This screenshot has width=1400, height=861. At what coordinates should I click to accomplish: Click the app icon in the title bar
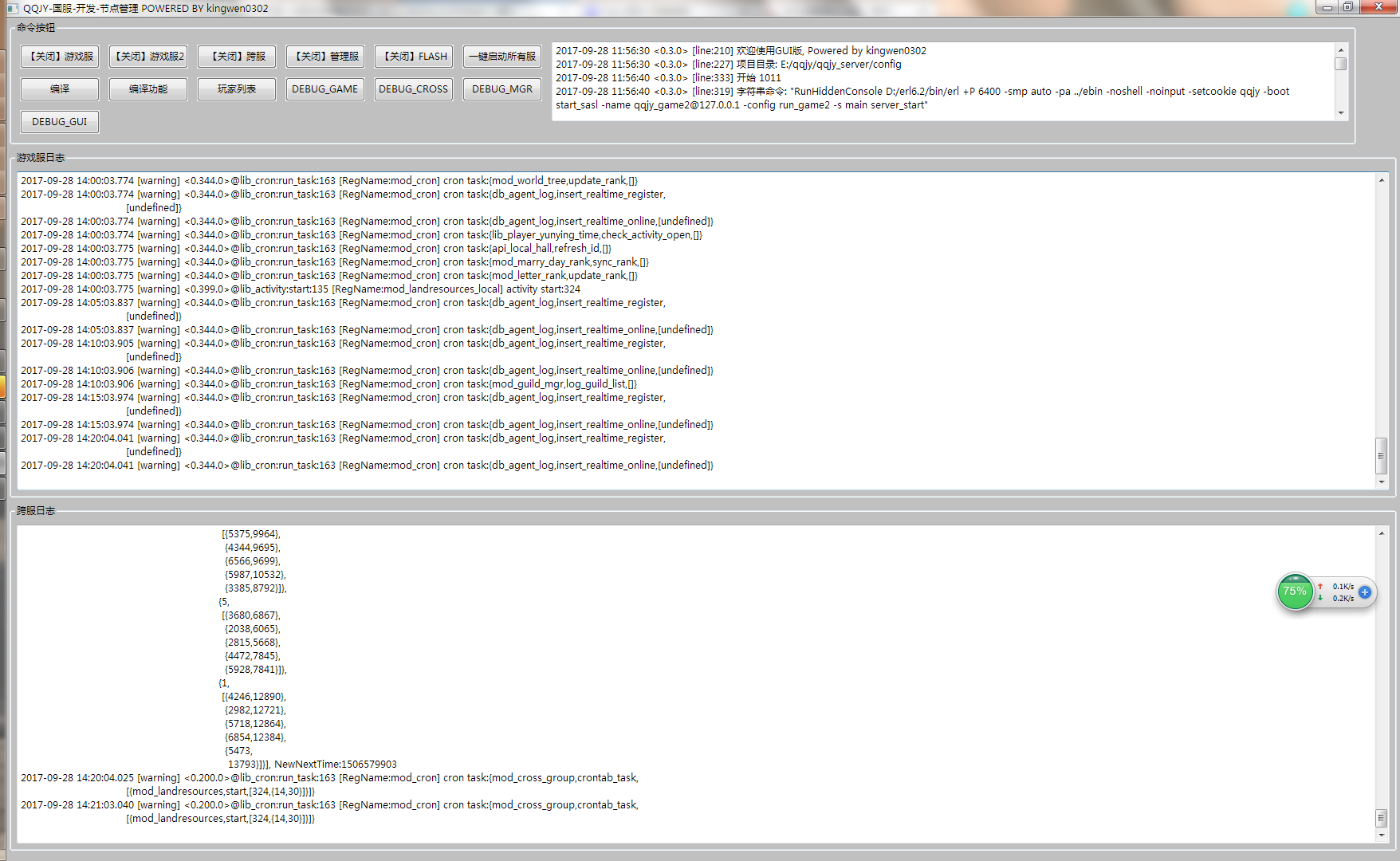(x=13, y=8)
